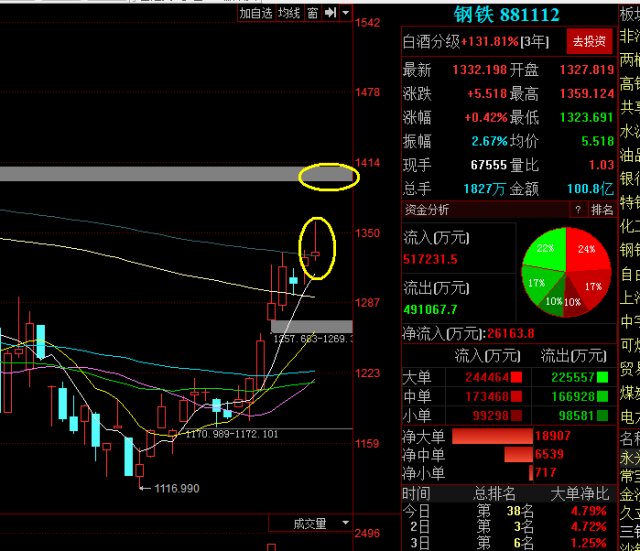This screenshot has width=640, height=551.
Task: Click the outflow amount 491067.7
Action: pos(431,309)
